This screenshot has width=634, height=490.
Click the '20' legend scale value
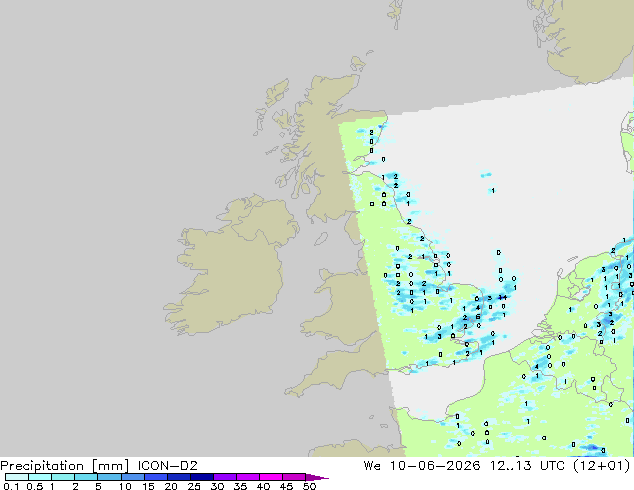[171, 486]
